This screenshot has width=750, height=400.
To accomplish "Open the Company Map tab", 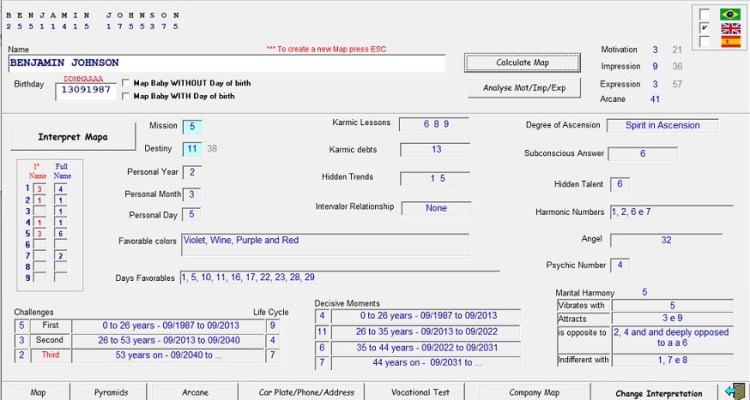I will (x=534, y=392).
